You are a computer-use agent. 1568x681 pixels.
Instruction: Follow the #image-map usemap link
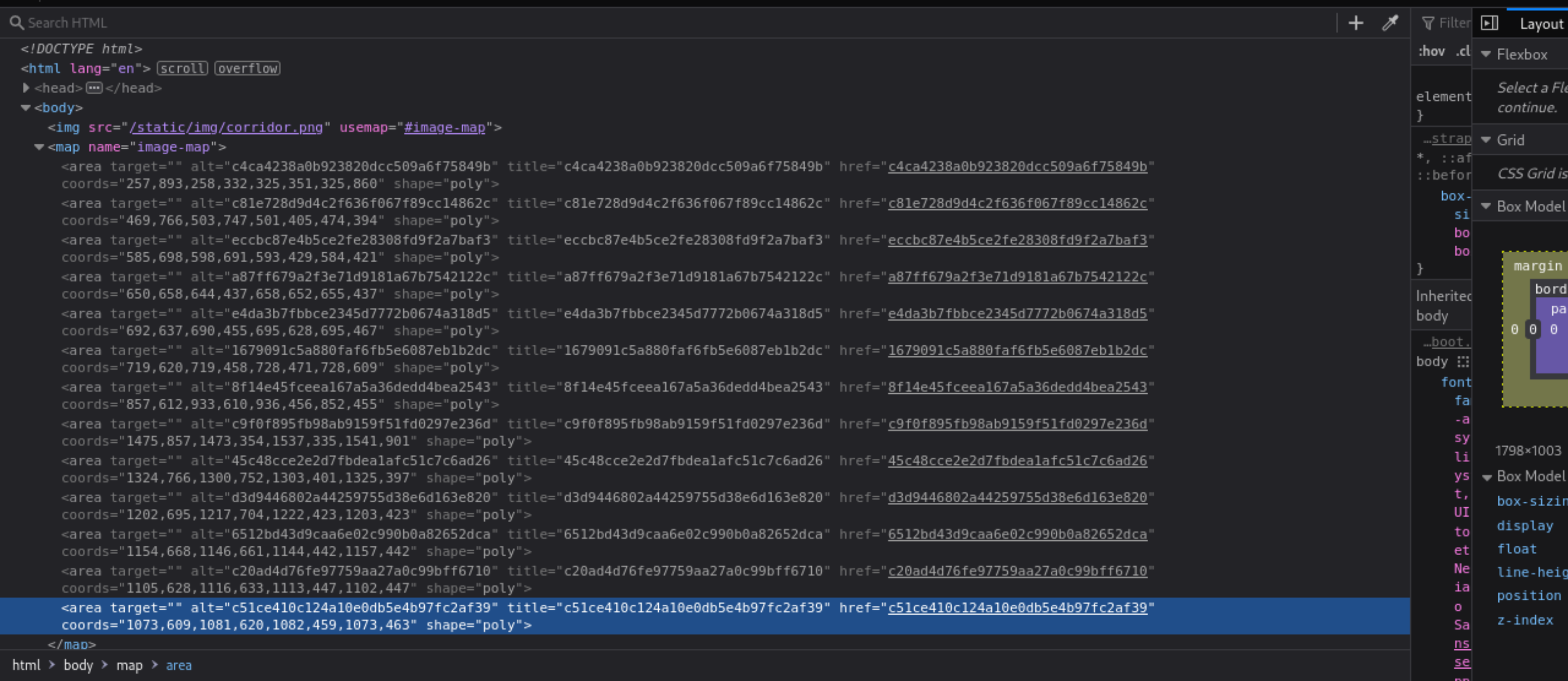tap(444, 127)
